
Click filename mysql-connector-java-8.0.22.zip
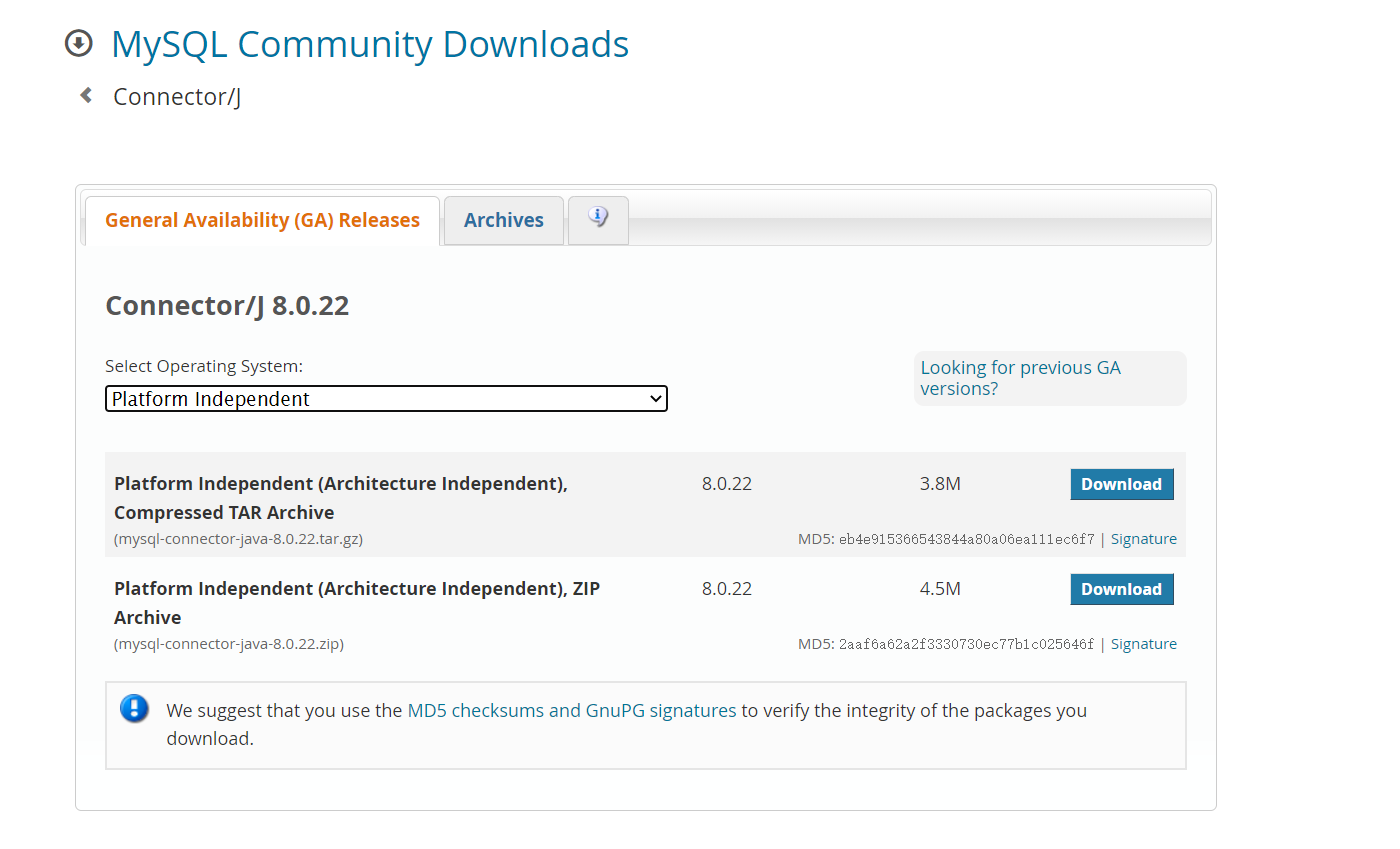coord(229,644)
